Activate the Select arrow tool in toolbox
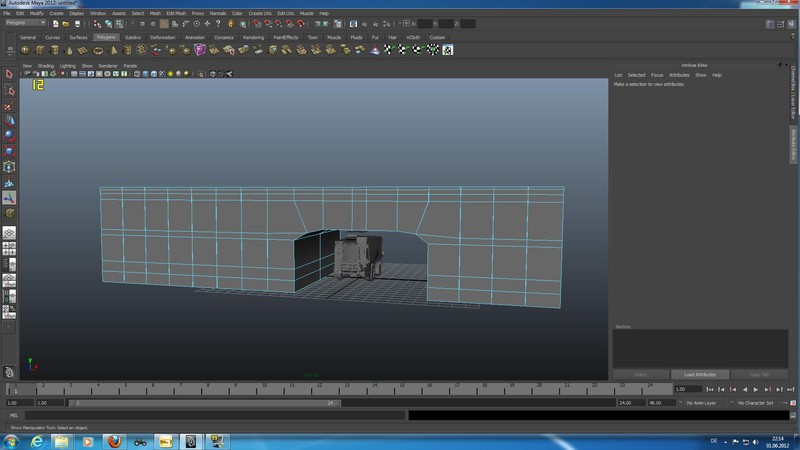 coord(9,74)
